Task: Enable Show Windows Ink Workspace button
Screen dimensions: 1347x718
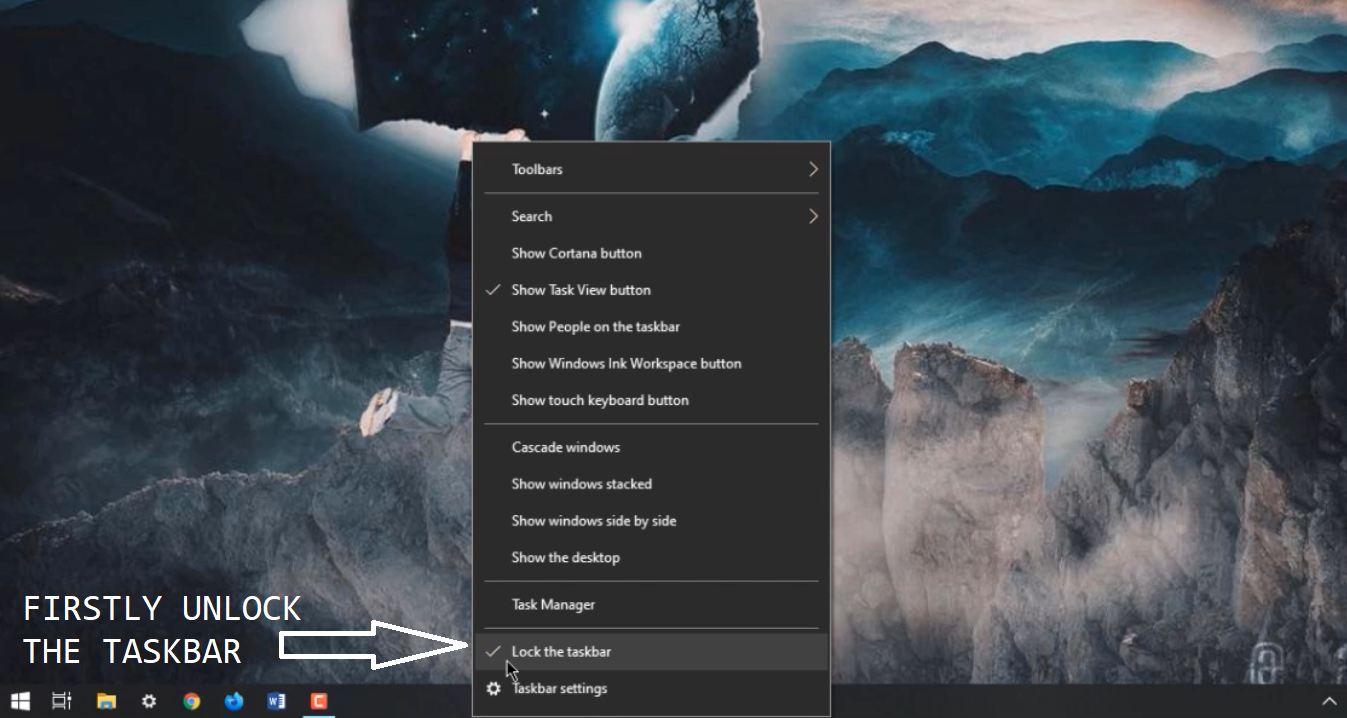Action: [x=651, y=363]
